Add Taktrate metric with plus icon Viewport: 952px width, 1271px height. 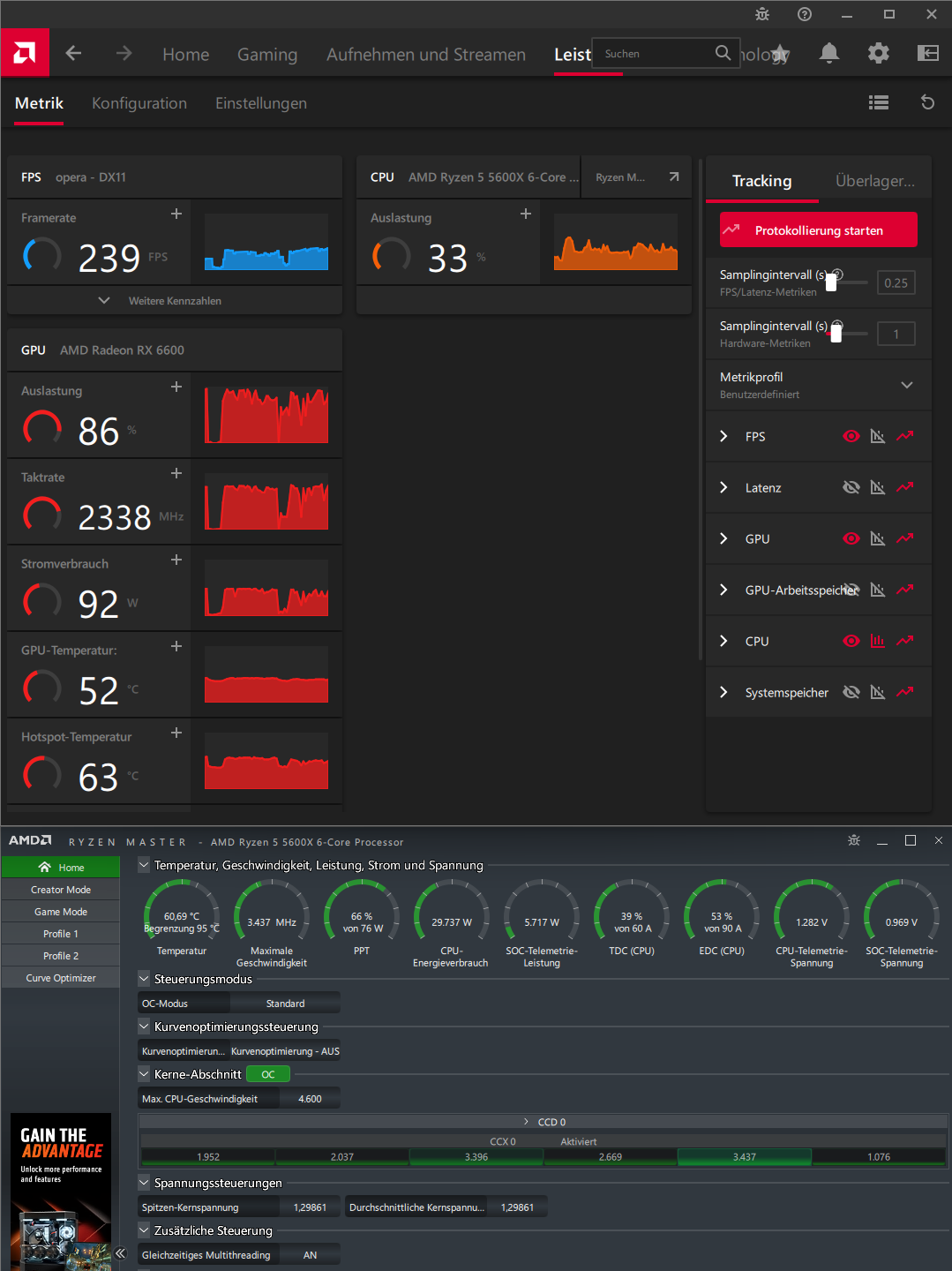[176, 473]
